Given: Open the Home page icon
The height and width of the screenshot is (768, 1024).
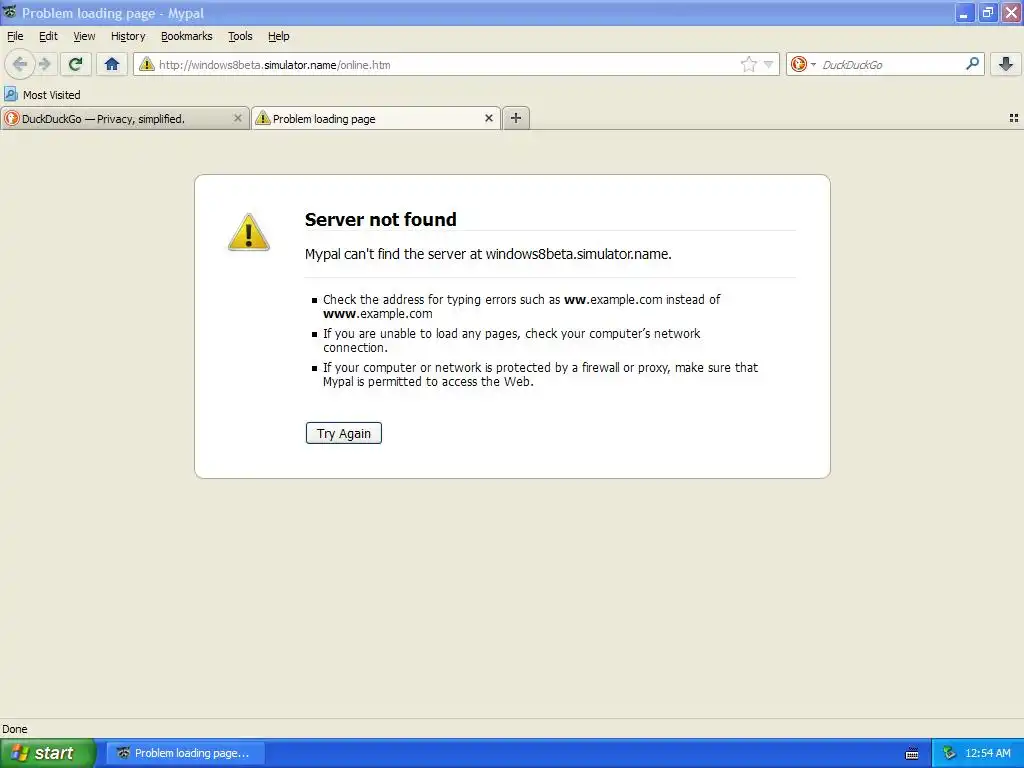Looking at the screenshot, I should [x=112, y=64].
